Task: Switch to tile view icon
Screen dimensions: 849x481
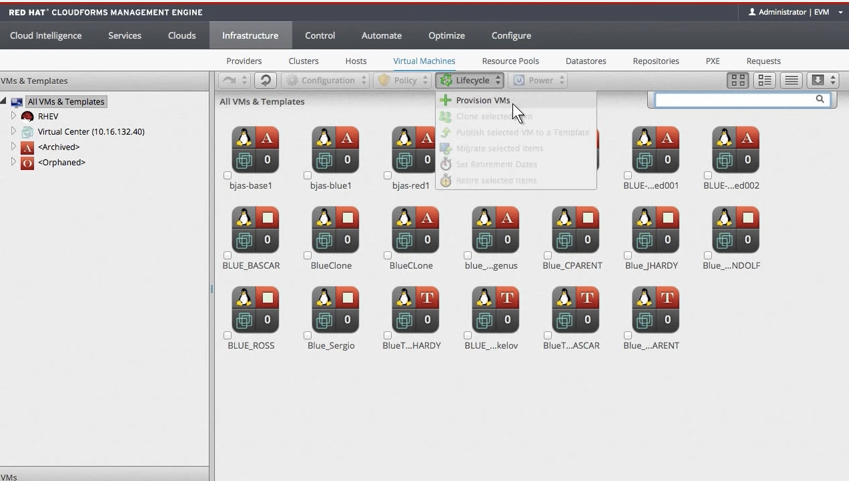Action: click(x=765, y=80)
